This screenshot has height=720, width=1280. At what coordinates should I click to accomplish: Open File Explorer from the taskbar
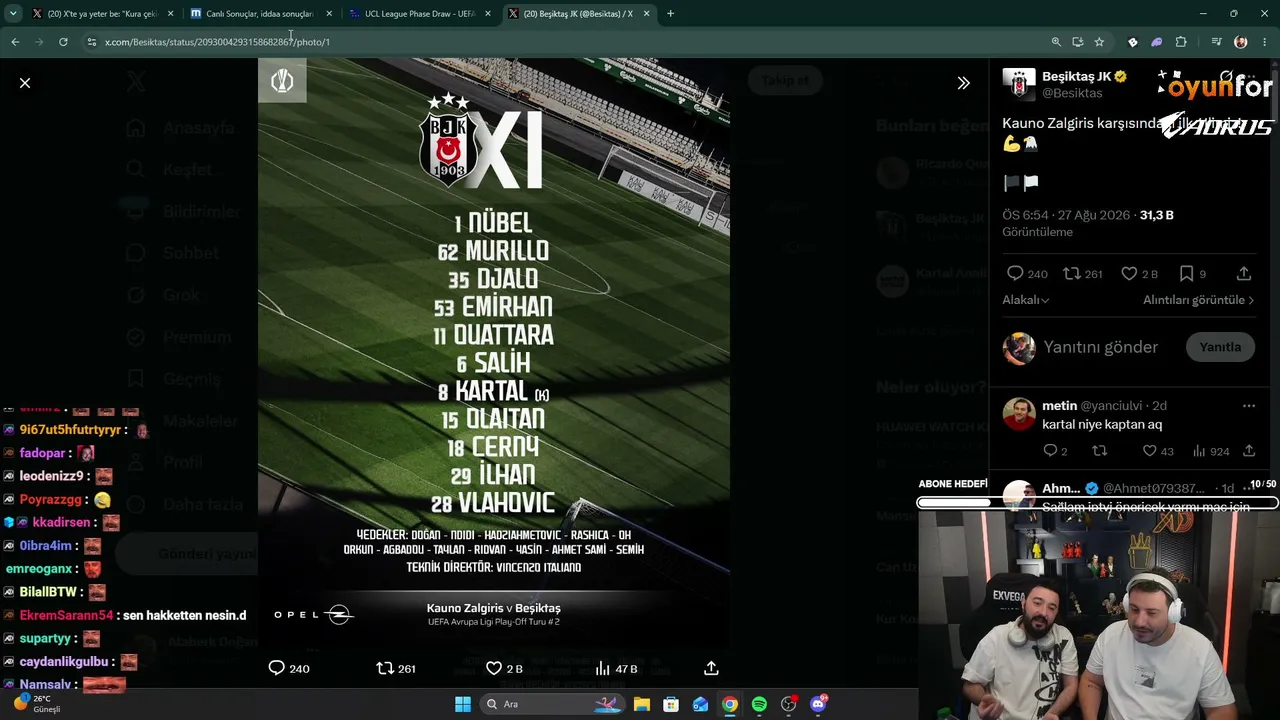coord(642,704)
